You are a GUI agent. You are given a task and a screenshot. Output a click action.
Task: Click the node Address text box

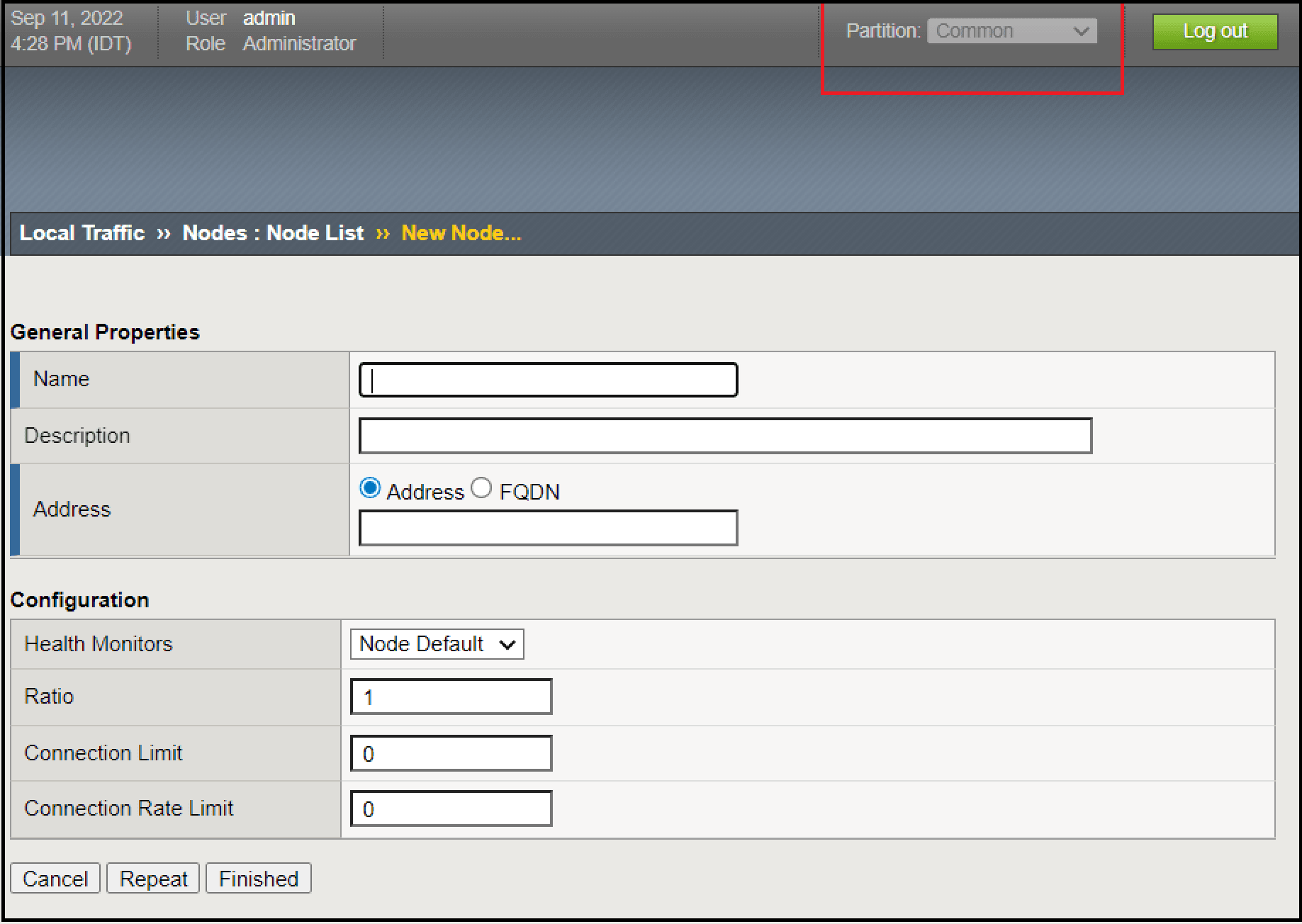[x=547, y=527]
